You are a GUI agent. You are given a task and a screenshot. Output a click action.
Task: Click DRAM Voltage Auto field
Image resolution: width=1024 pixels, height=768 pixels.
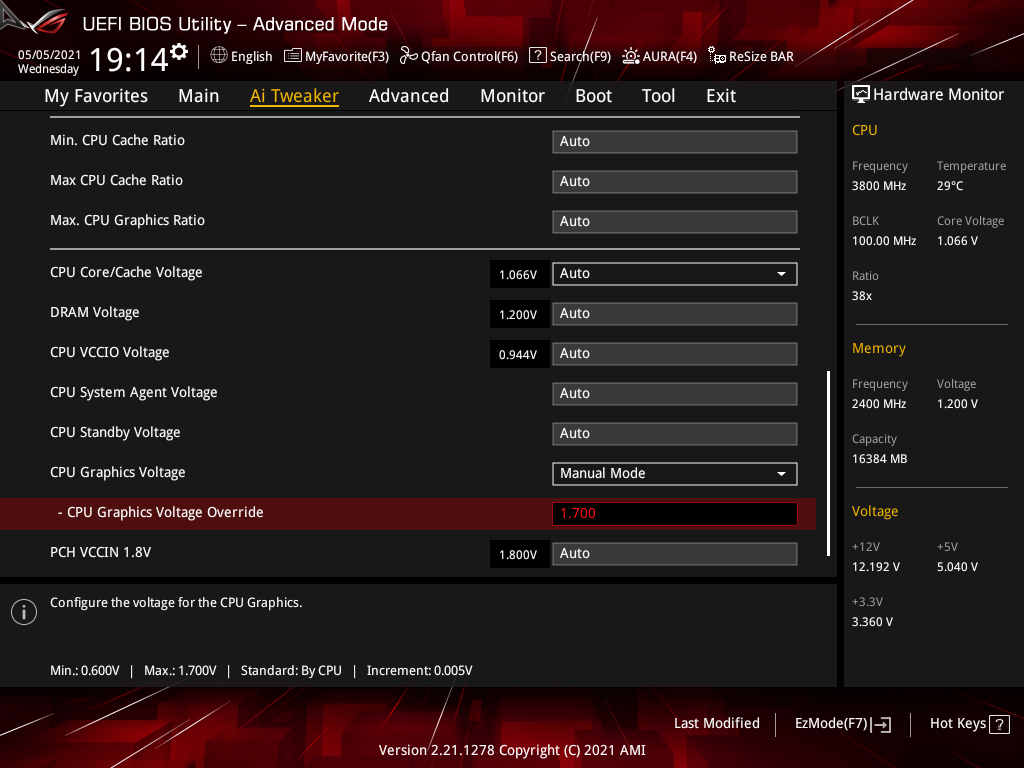click(675, 313)
